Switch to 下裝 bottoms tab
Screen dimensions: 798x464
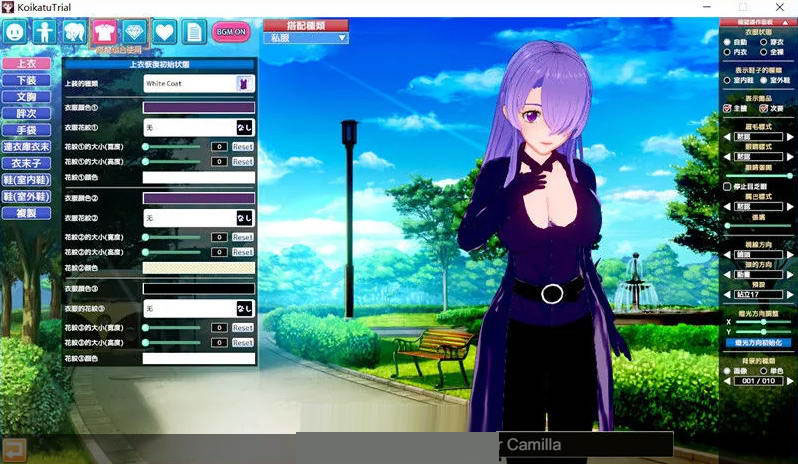[x=26, y=80]
